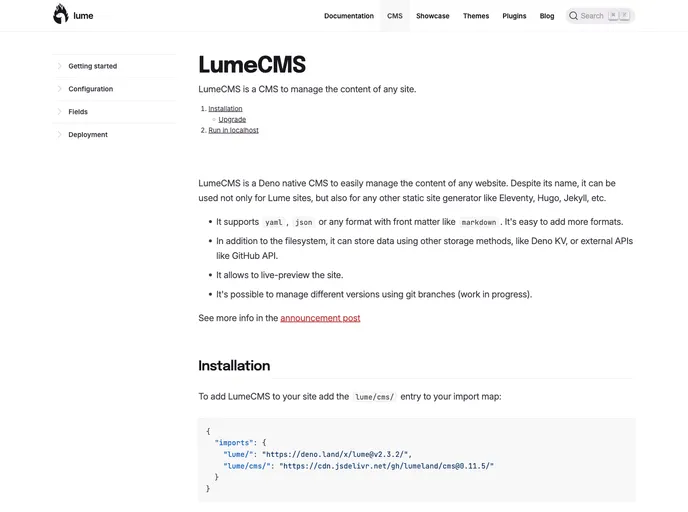This screenshot has width=688, height=512.
Task: Visit the Blog nav link
Action: pyautogui.click(x=547, y=16)
